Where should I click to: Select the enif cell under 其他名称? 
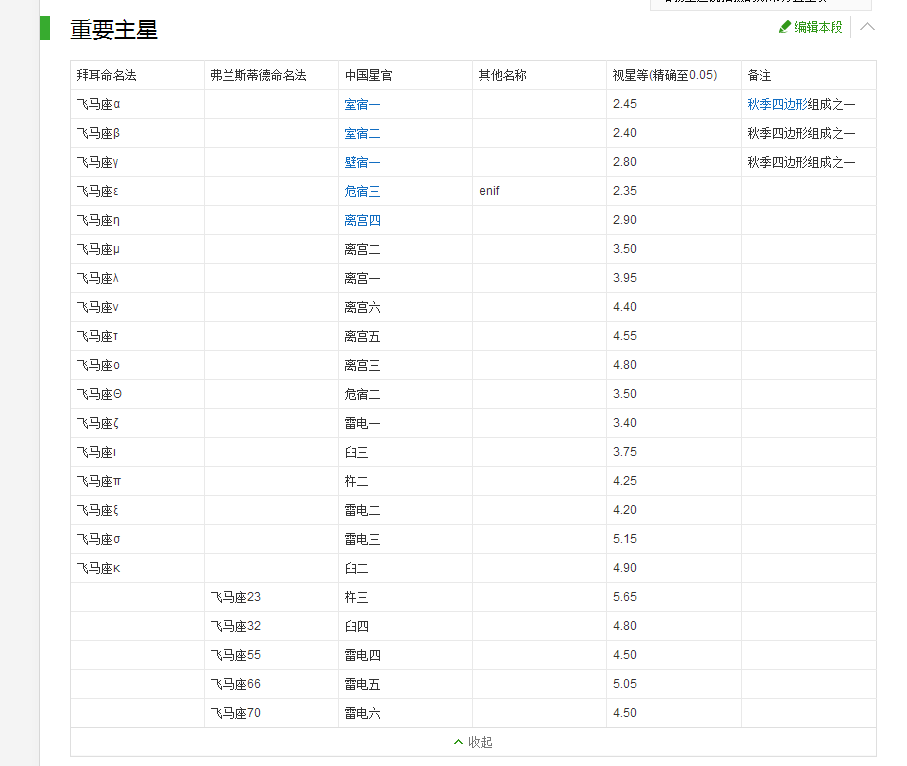tap(491, 190)
